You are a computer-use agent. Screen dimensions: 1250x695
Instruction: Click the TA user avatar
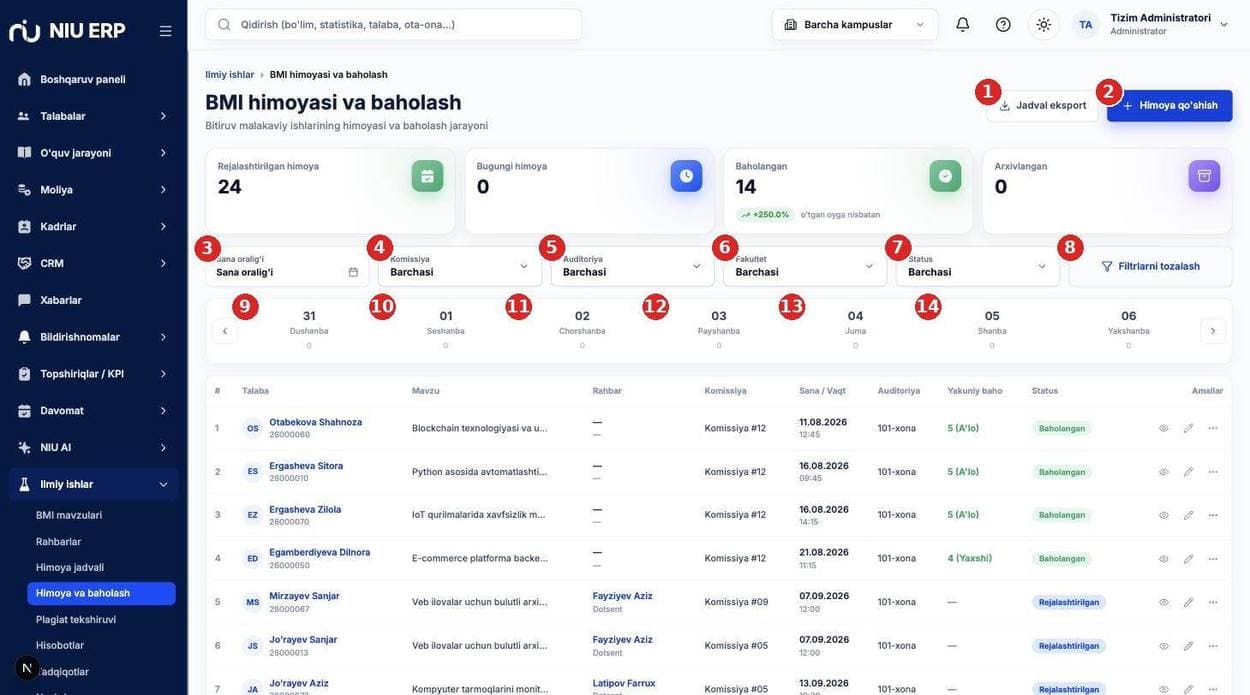(1086, 24)
